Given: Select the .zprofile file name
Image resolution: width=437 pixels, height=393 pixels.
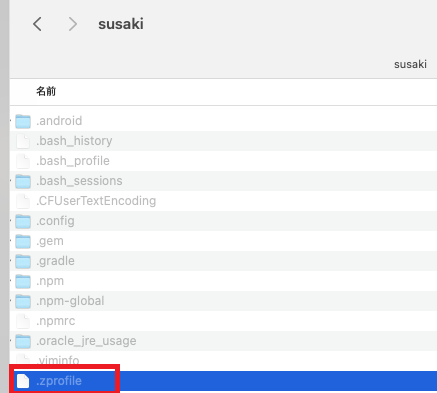Looking at the screenshot, I should [59, 381].
